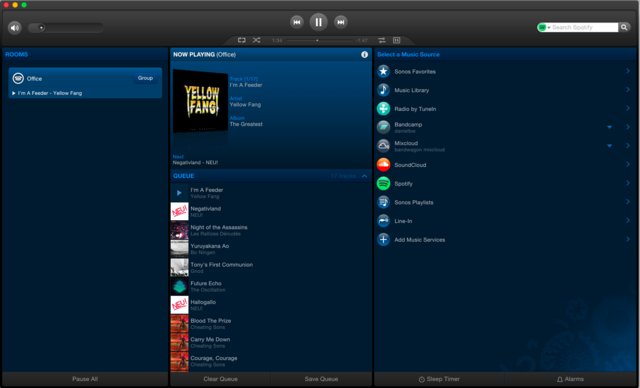Viewport: 640px width, 388px height.
Task: Open Radio by TuneIn icon
Action: tap(383, 109)
